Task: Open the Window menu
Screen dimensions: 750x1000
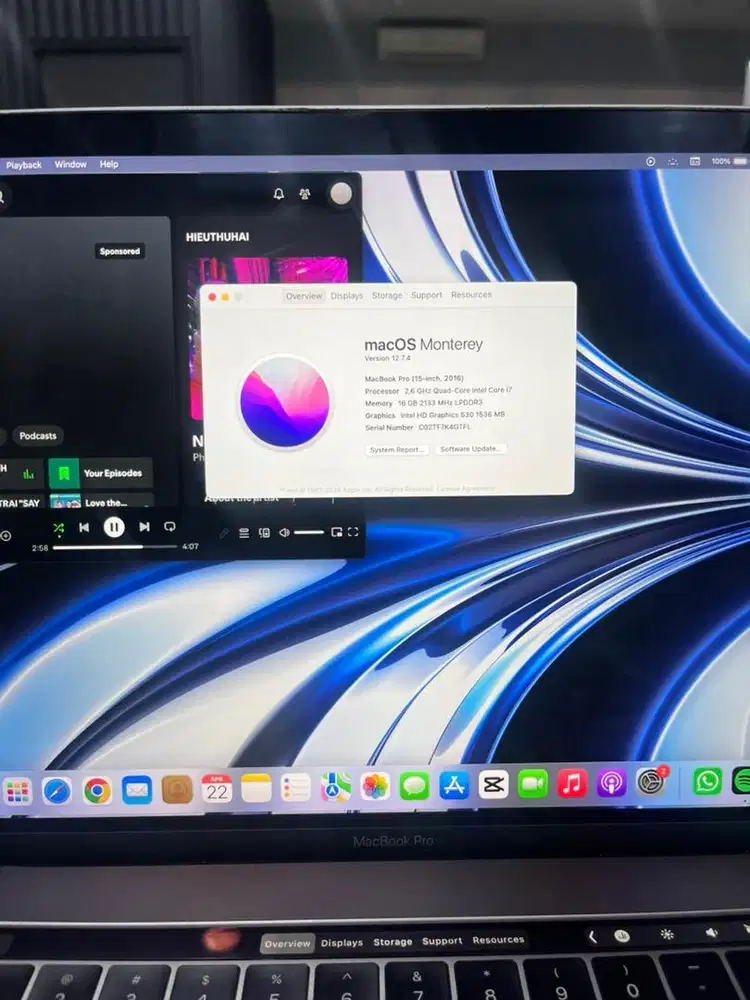Action: tap(70, 164)
